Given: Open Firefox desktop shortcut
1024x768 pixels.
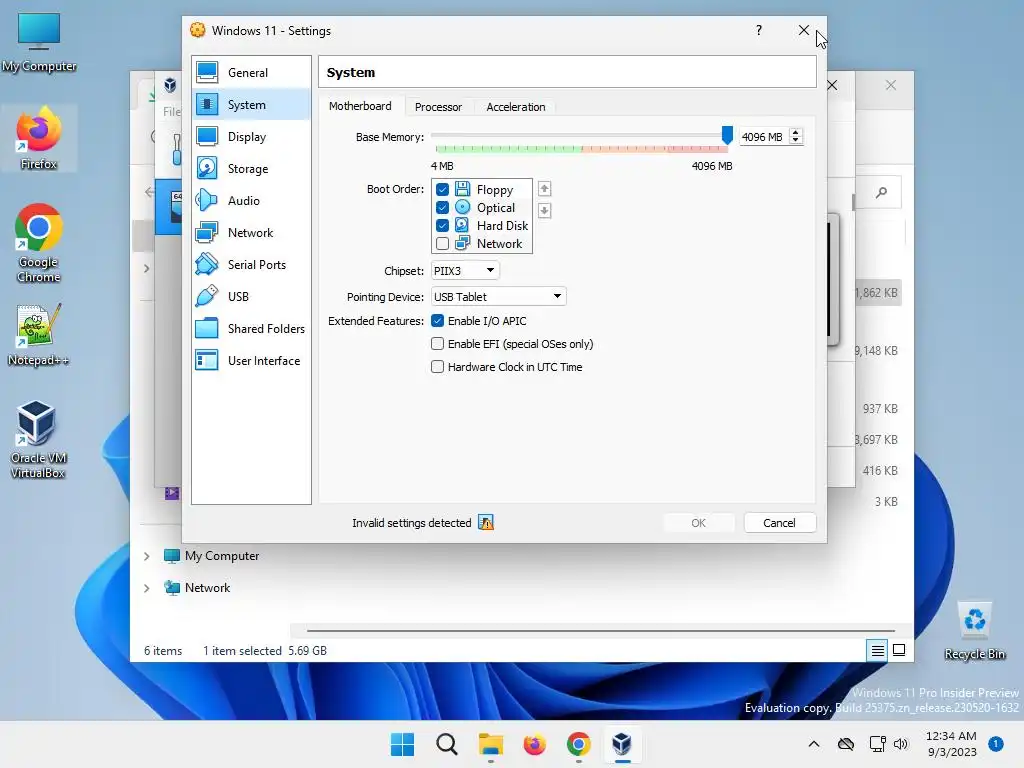Looking at the screenshot, I should pos(39,138).
